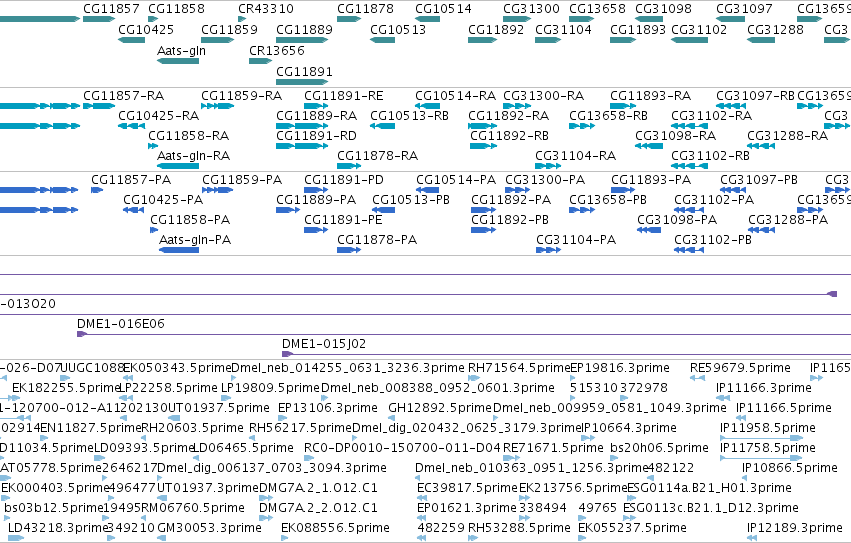Select the CG10425-PA protein label

[x=163, y=200]
